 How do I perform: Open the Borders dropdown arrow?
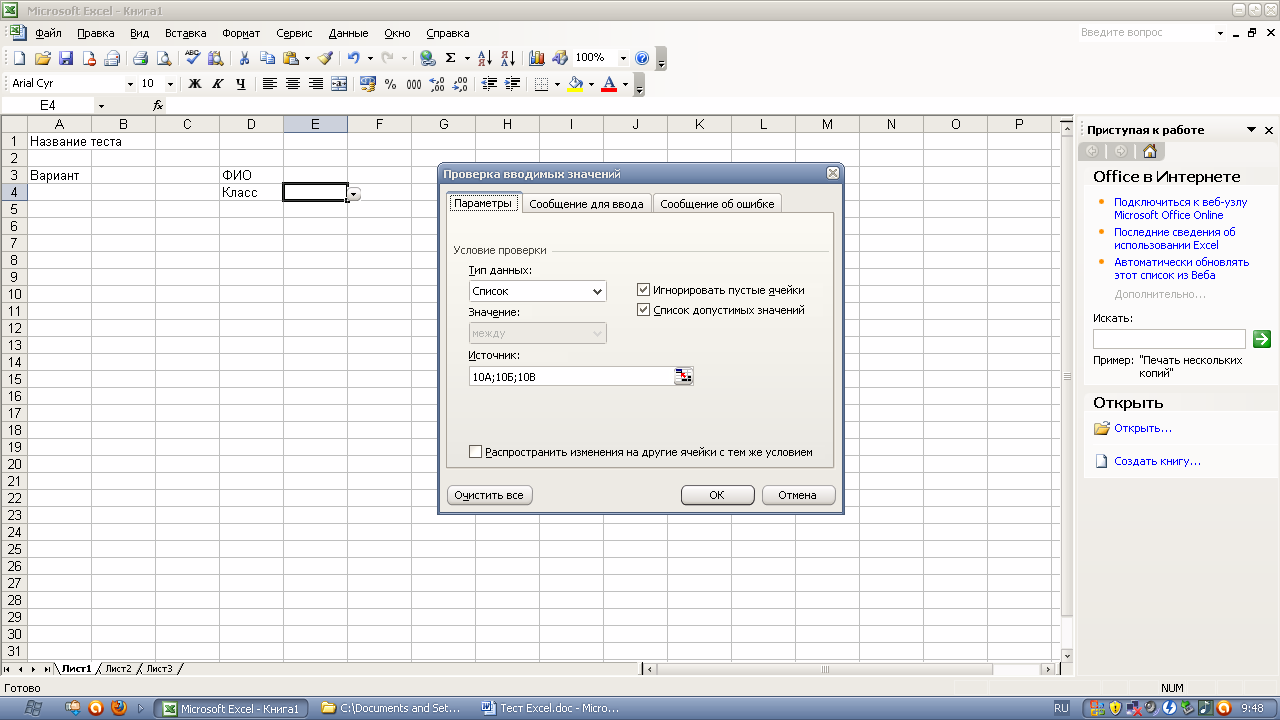tap(556, 84)
